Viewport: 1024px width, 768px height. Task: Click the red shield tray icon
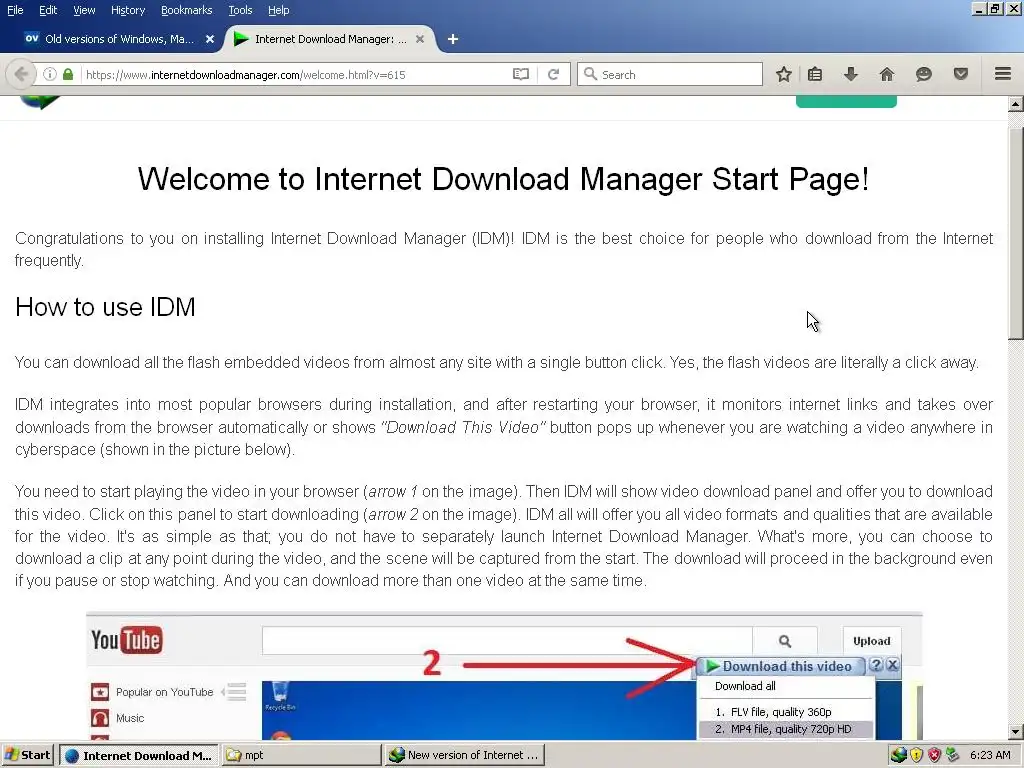click(x=935, y=755)
